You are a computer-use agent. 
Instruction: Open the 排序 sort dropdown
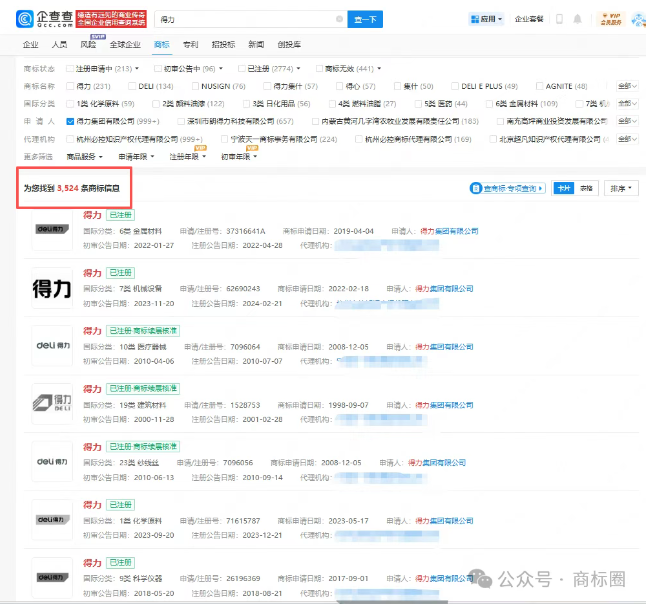click(x=620, y=188)
